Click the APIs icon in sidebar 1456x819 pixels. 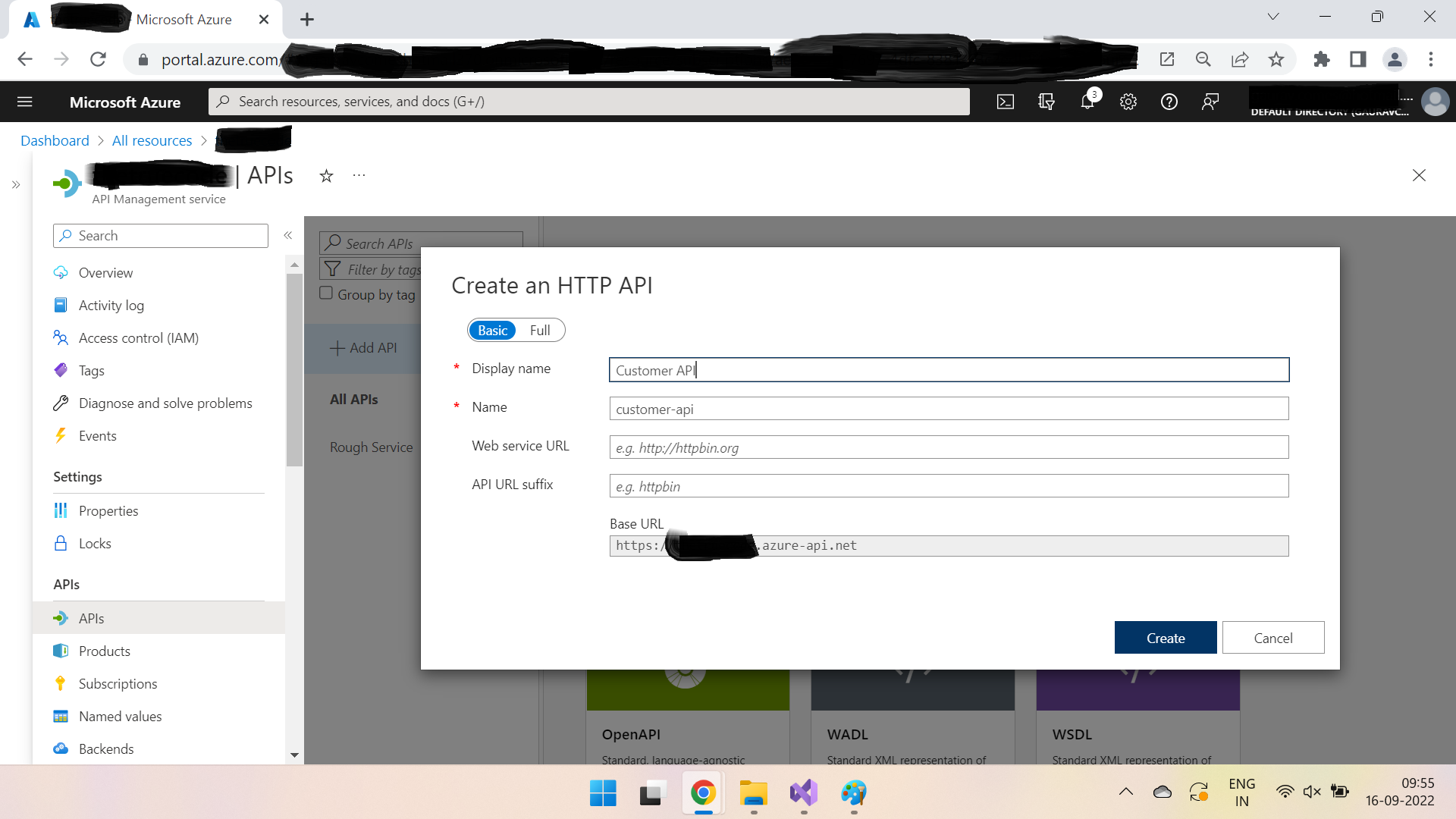click(62, 618)
